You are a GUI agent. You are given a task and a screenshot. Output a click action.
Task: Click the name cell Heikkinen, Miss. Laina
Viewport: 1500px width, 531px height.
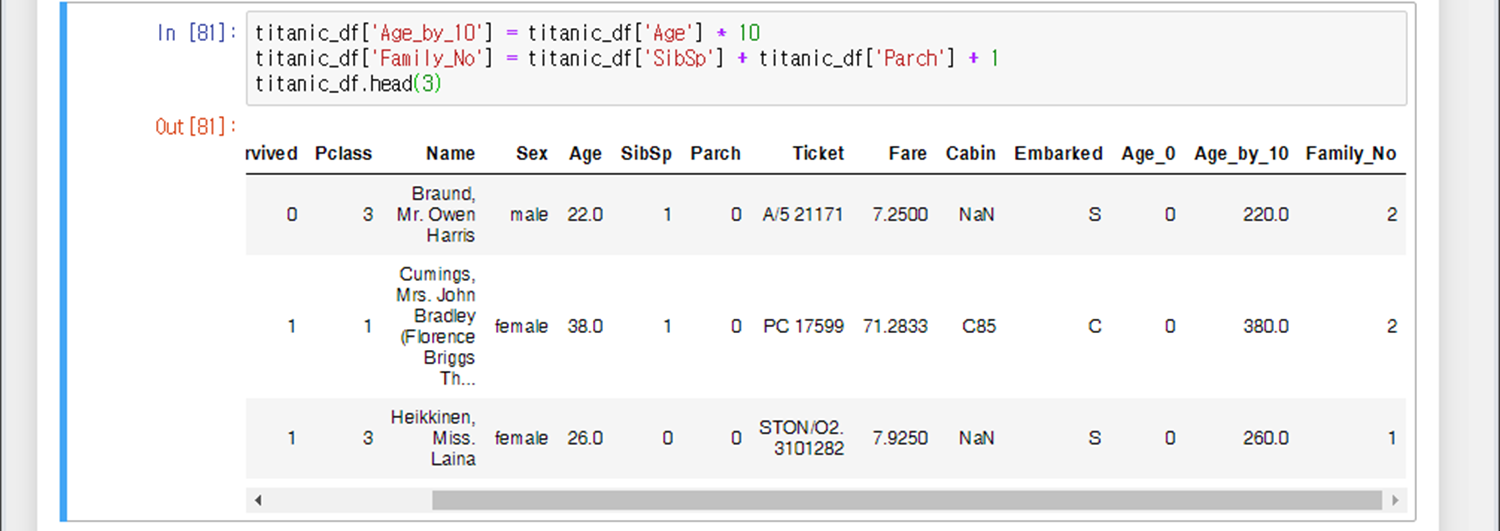[433, 438]
